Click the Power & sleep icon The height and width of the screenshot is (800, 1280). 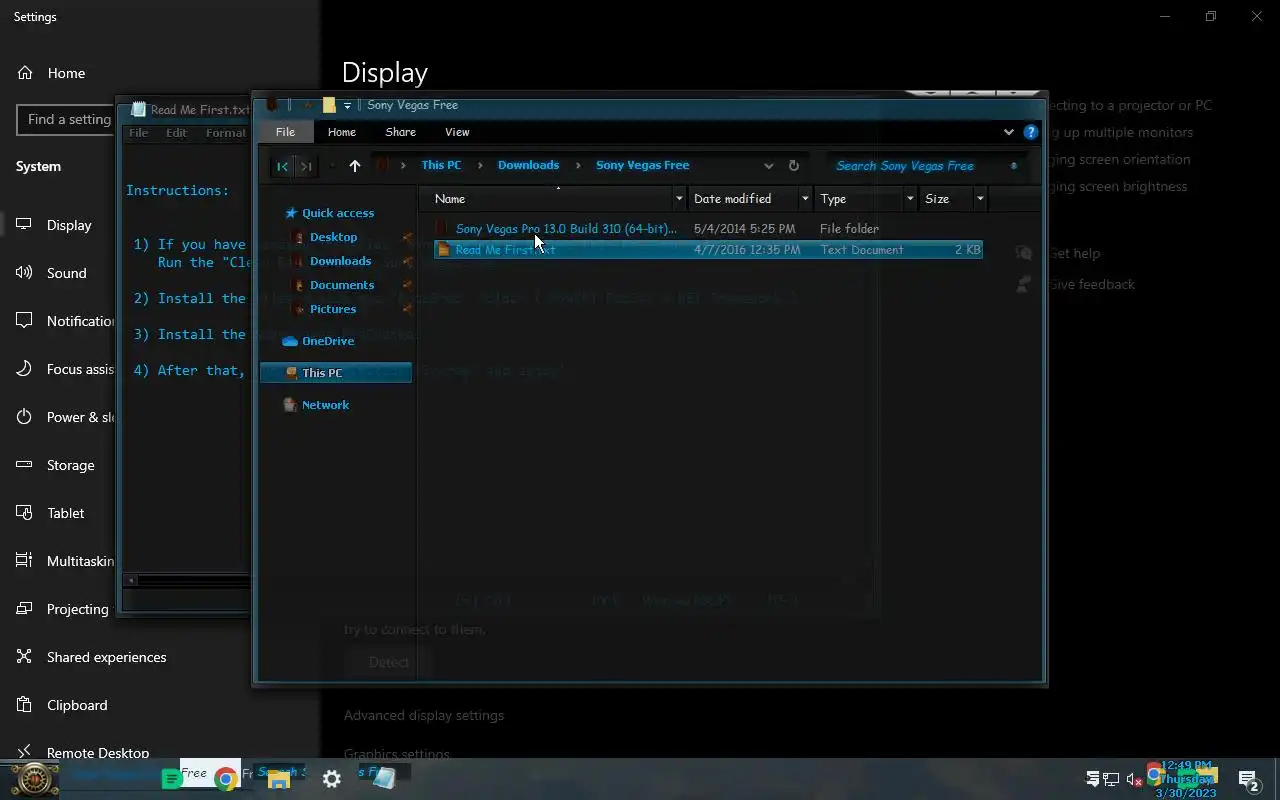pyautogui.click(x=24, y=417)
